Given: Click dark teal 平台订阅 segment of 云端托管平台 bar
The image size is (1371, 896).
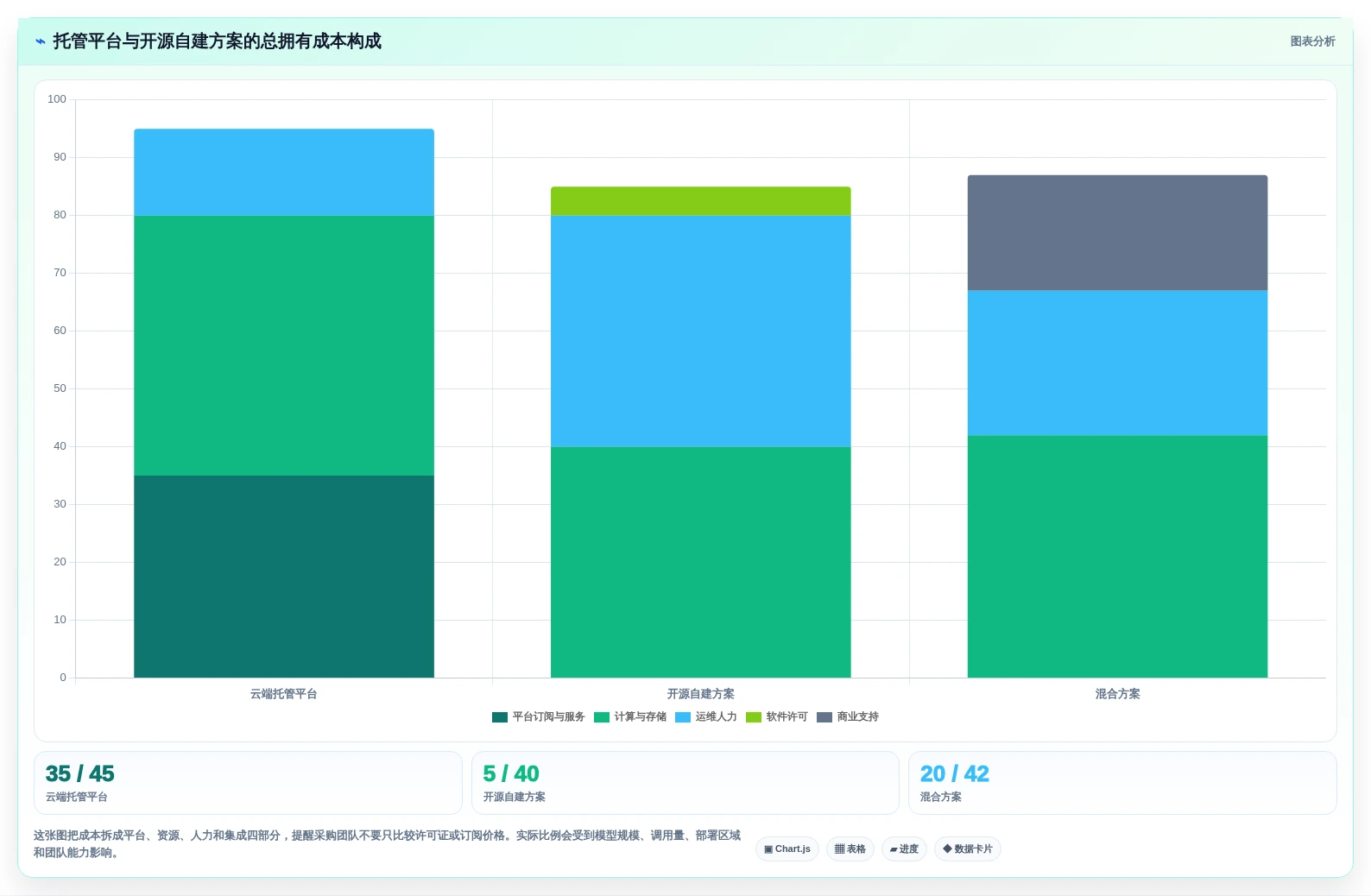Looking at the screenshot, I should (x=284, y=577).
